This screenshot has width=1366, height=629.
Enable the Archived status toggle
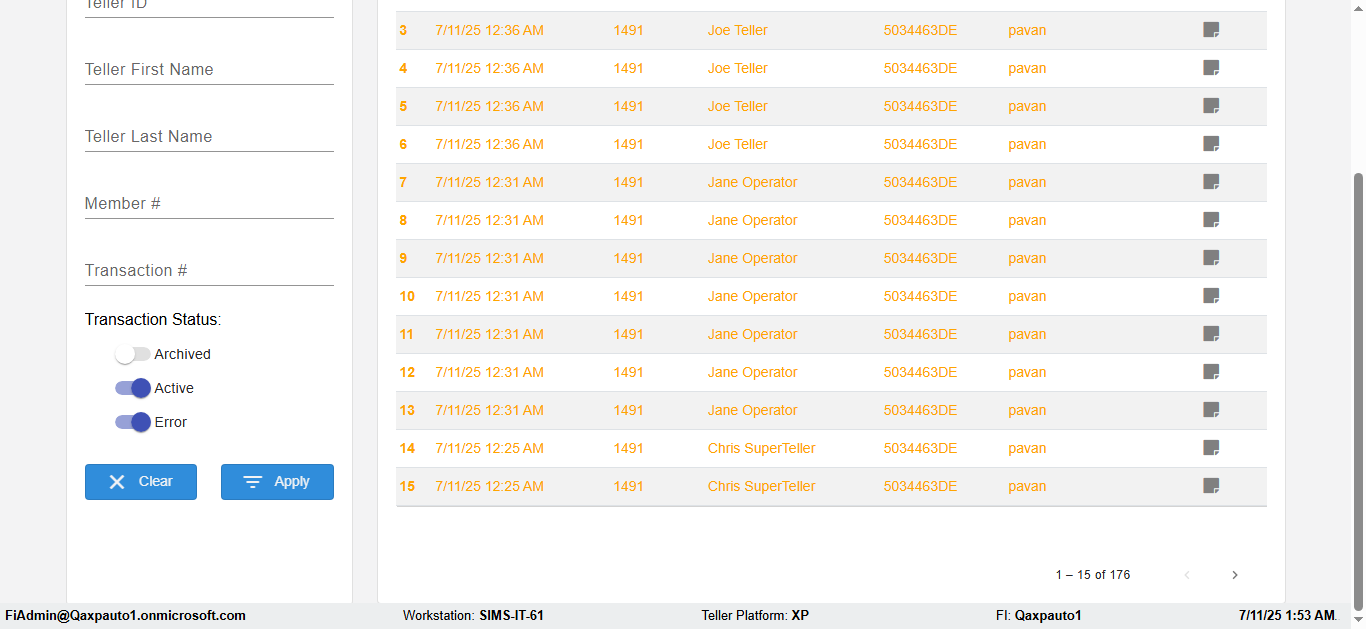[x=132, y=354]
